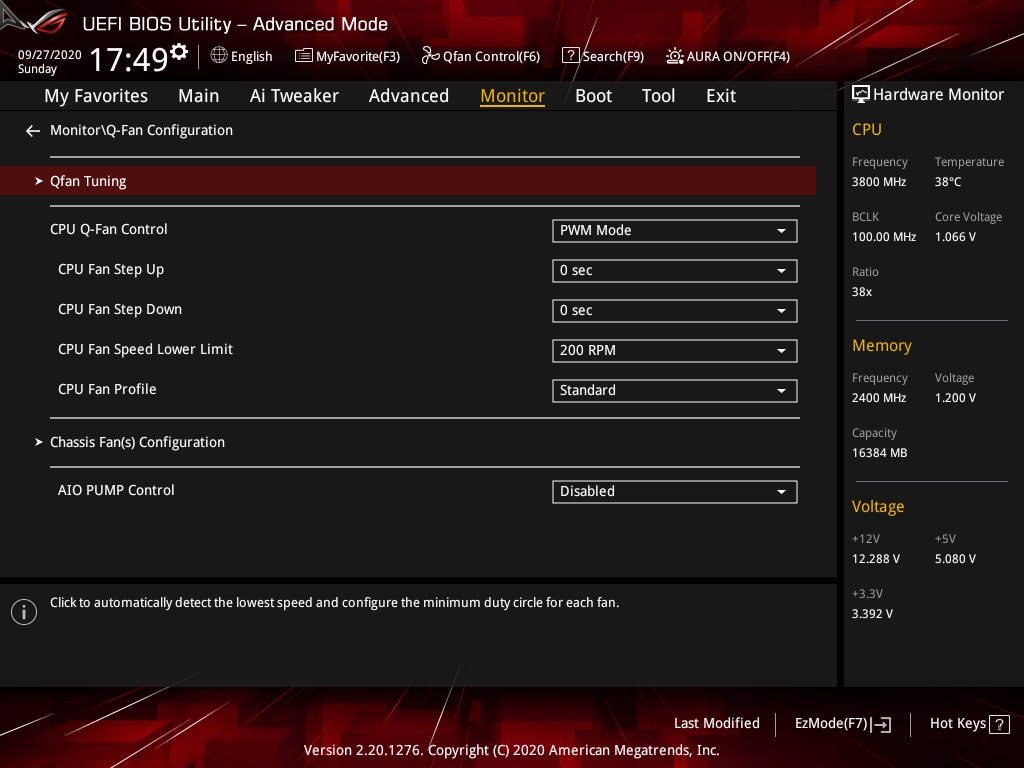
Task: Click the BCLK value 100.00 MHz
Action: [884, 237]
